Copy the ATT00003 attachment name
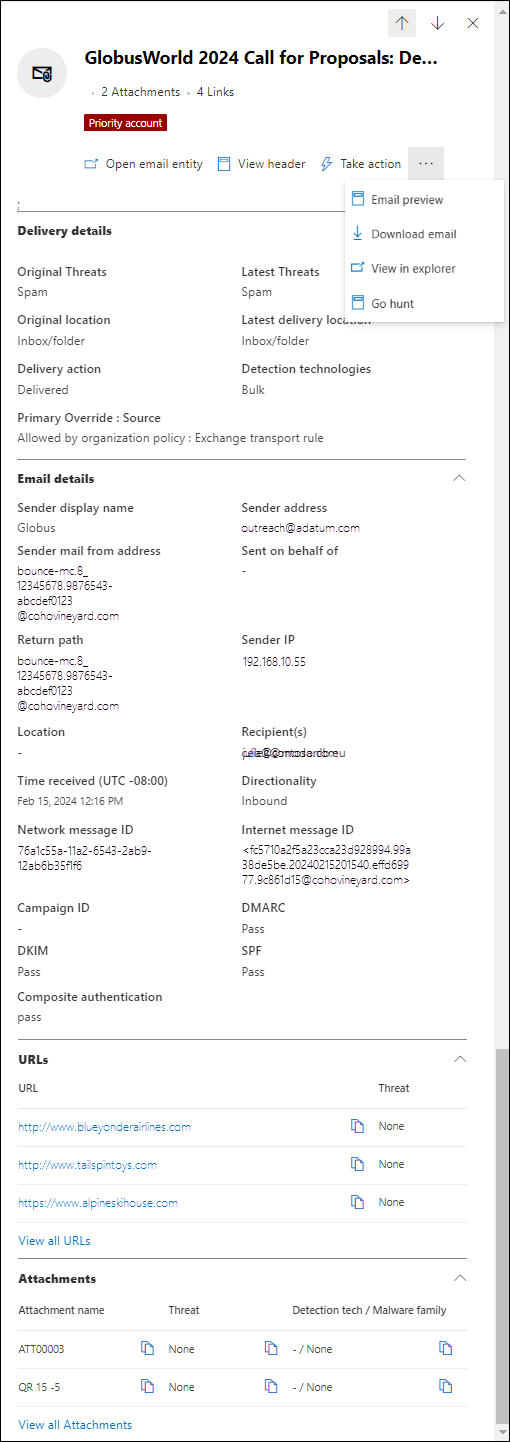The height and width of the screenshot is (1442, 510). (148, 1349)
